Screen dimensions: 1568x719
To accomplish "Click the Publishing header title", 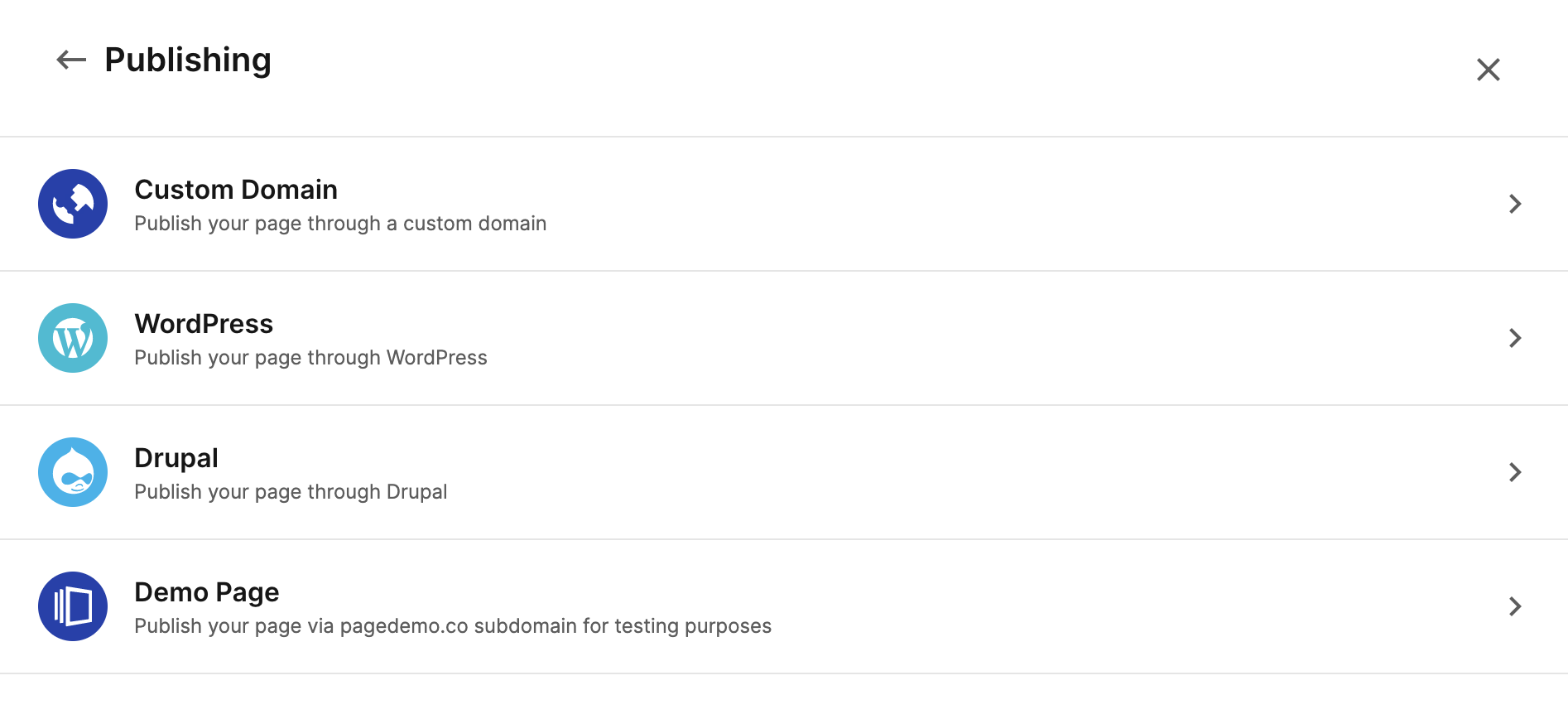I will 188,60.
